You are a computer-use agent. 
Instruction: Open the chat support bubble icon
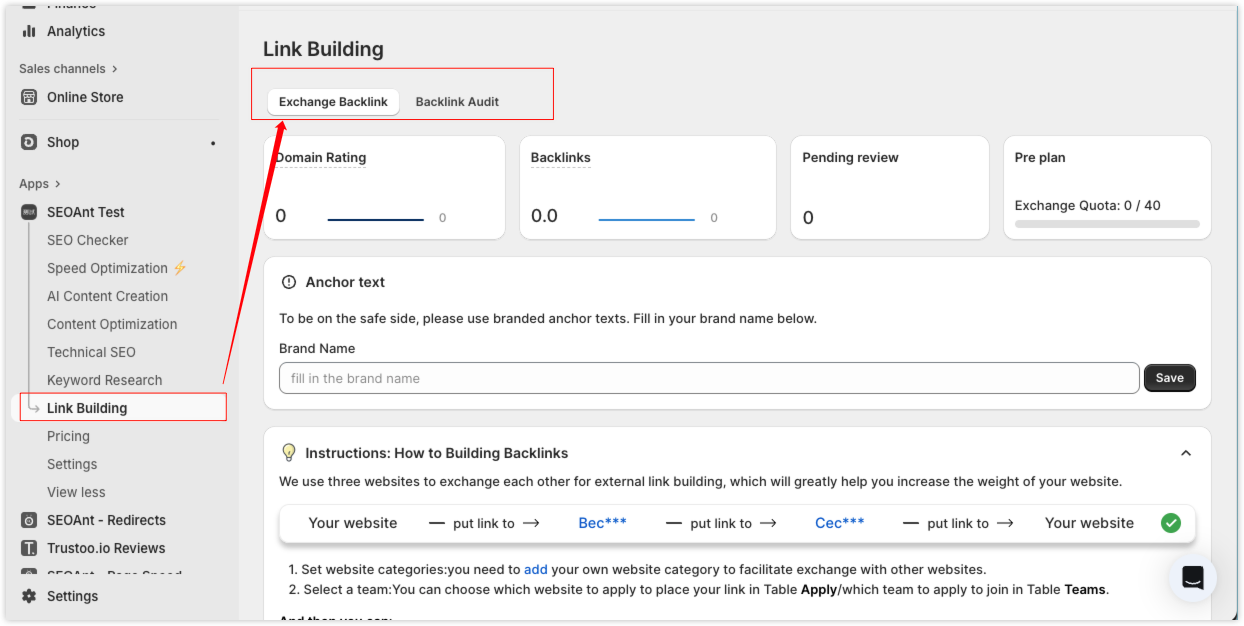[x=1192, y=577]
